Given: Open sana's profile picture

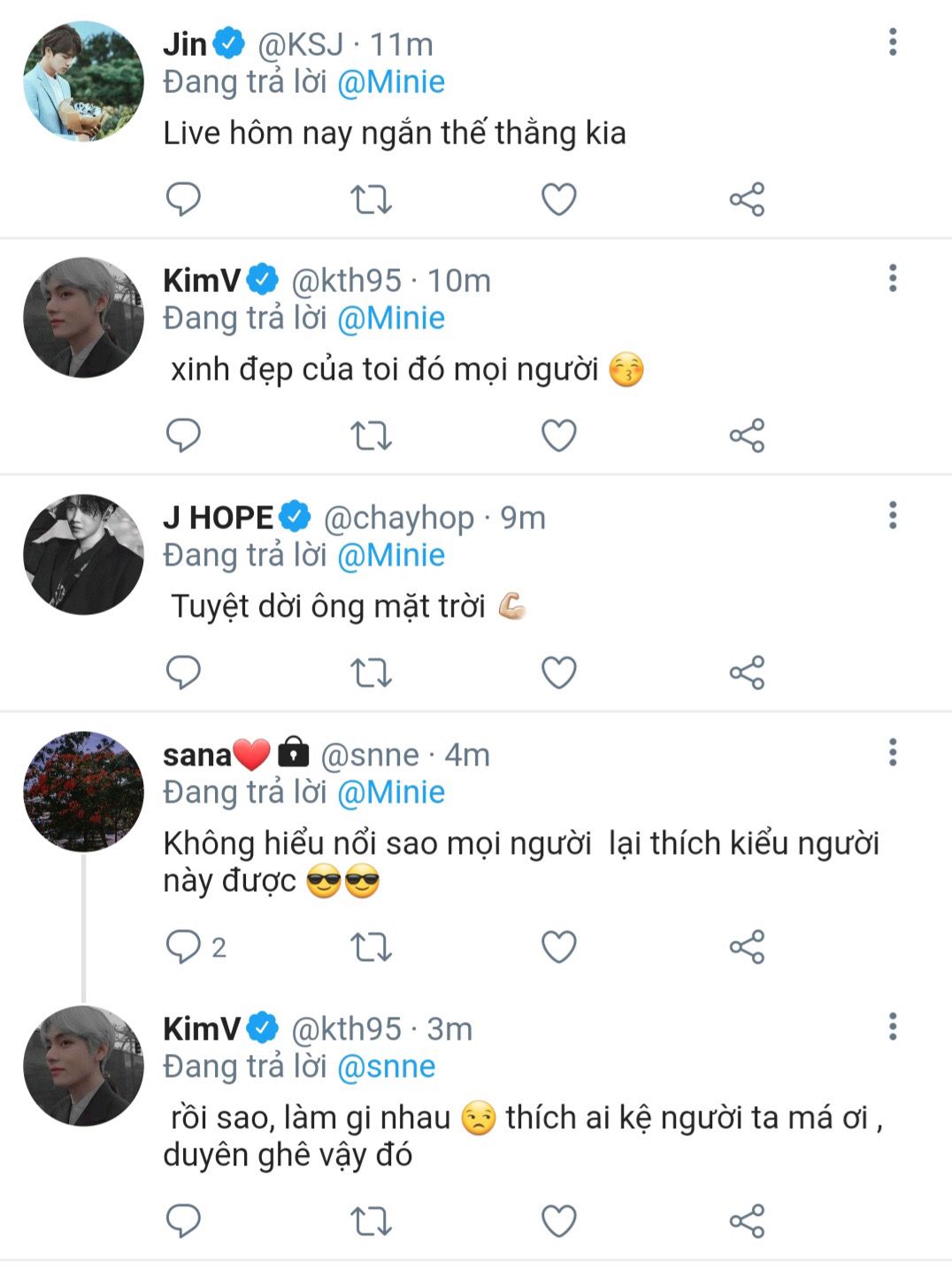Looking at the screenshot, I should tap(83, 791).
